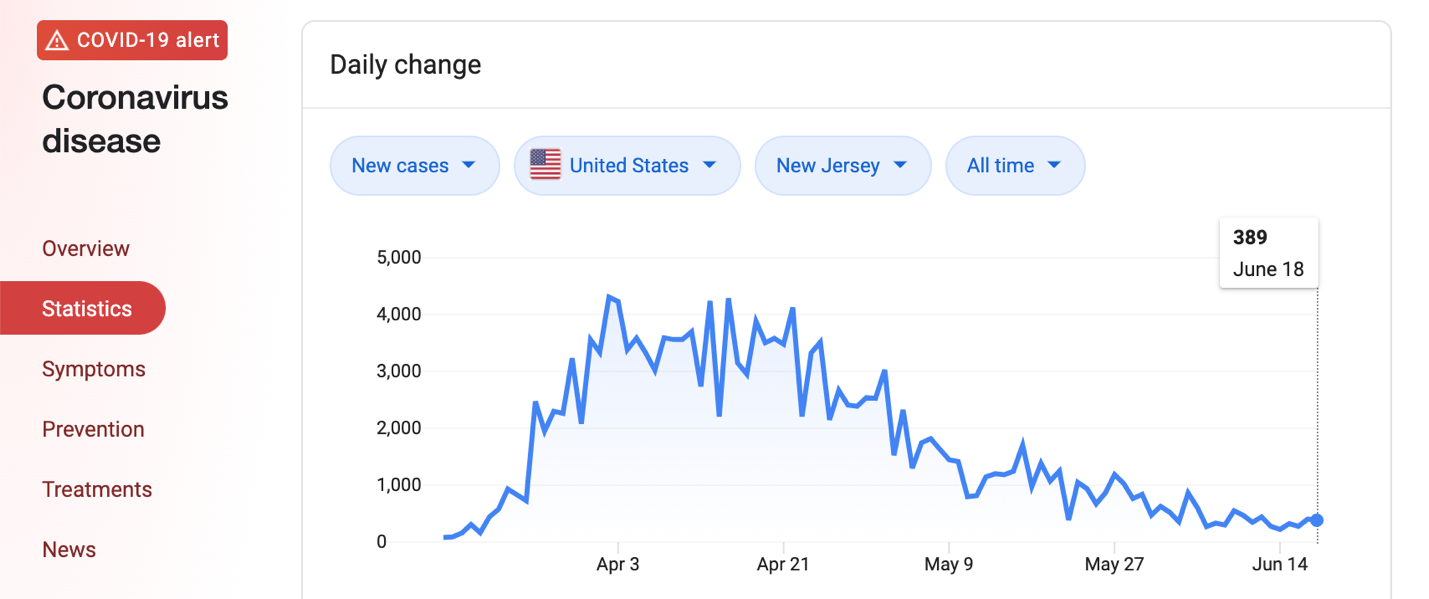Click the COVID-19 alert warning triangle icon

(57, 41)
